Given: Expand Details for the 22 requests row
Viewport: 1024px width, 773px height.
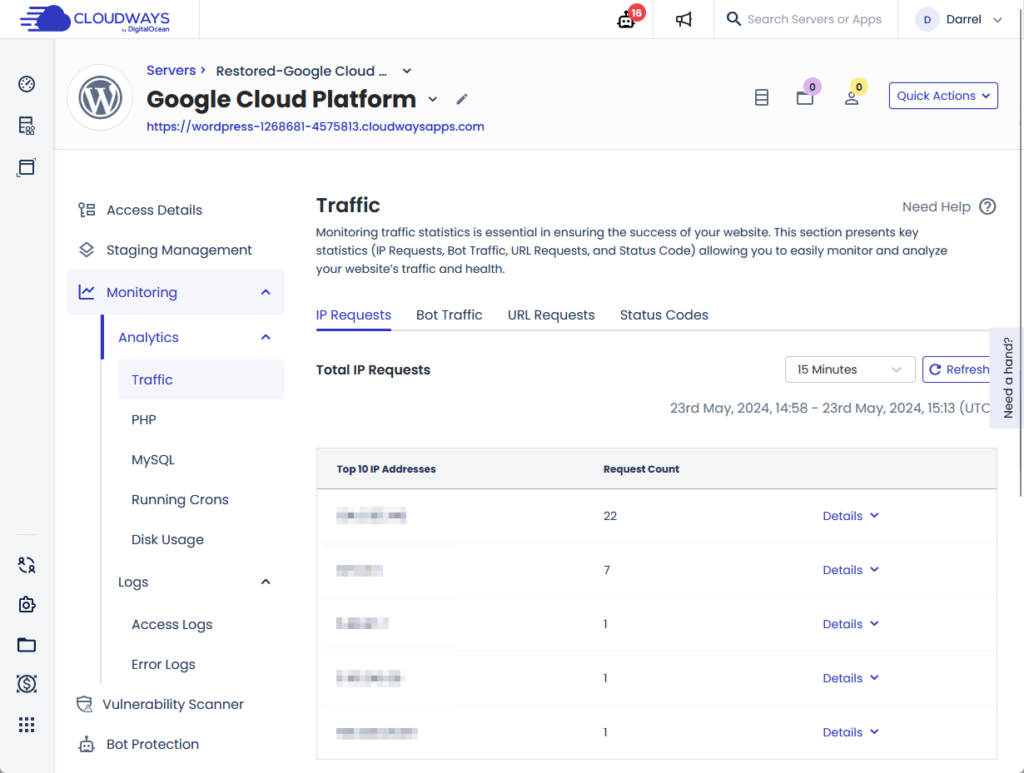Looking at the screenshot, I should 851,516.
